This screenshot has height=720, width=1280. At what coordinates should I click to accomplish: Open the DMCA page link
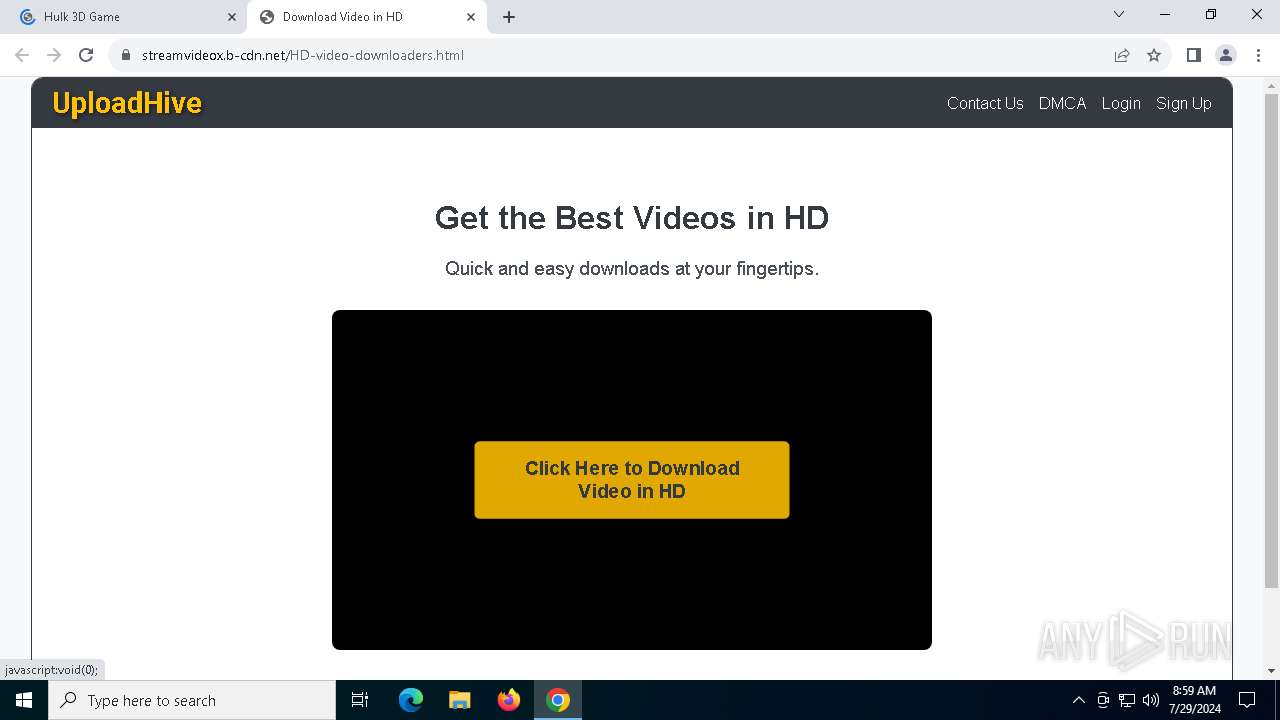click(x=1062, y=103)
